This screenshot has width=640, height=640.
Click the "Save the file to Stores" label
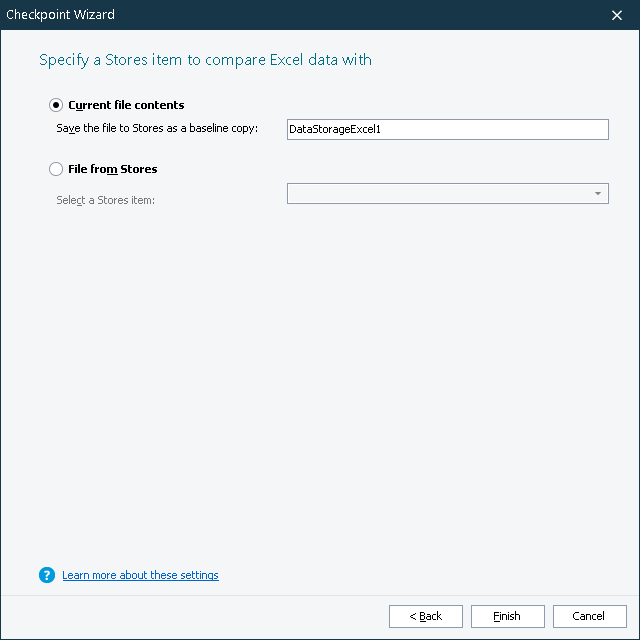157,129
